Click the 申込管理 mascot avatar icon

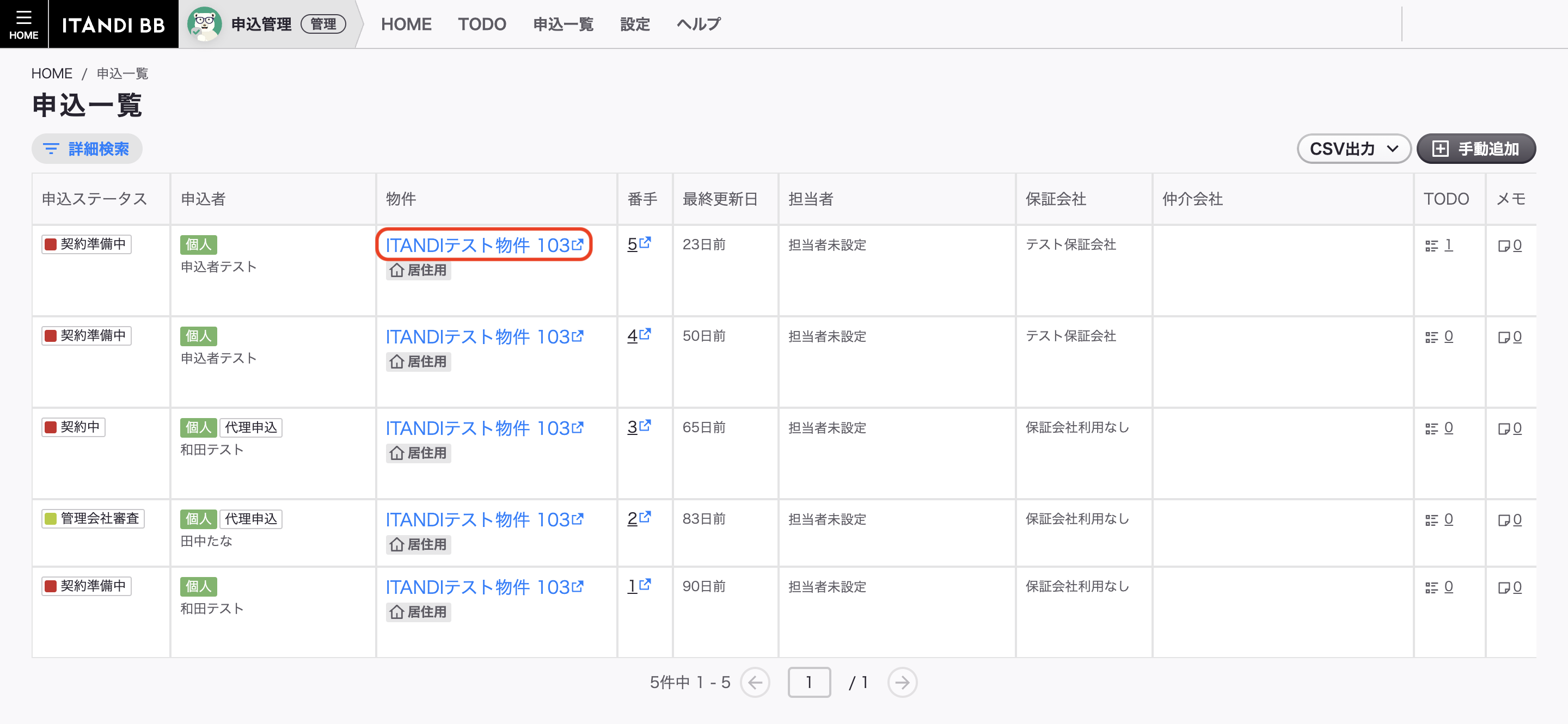(x=204, y=24)
